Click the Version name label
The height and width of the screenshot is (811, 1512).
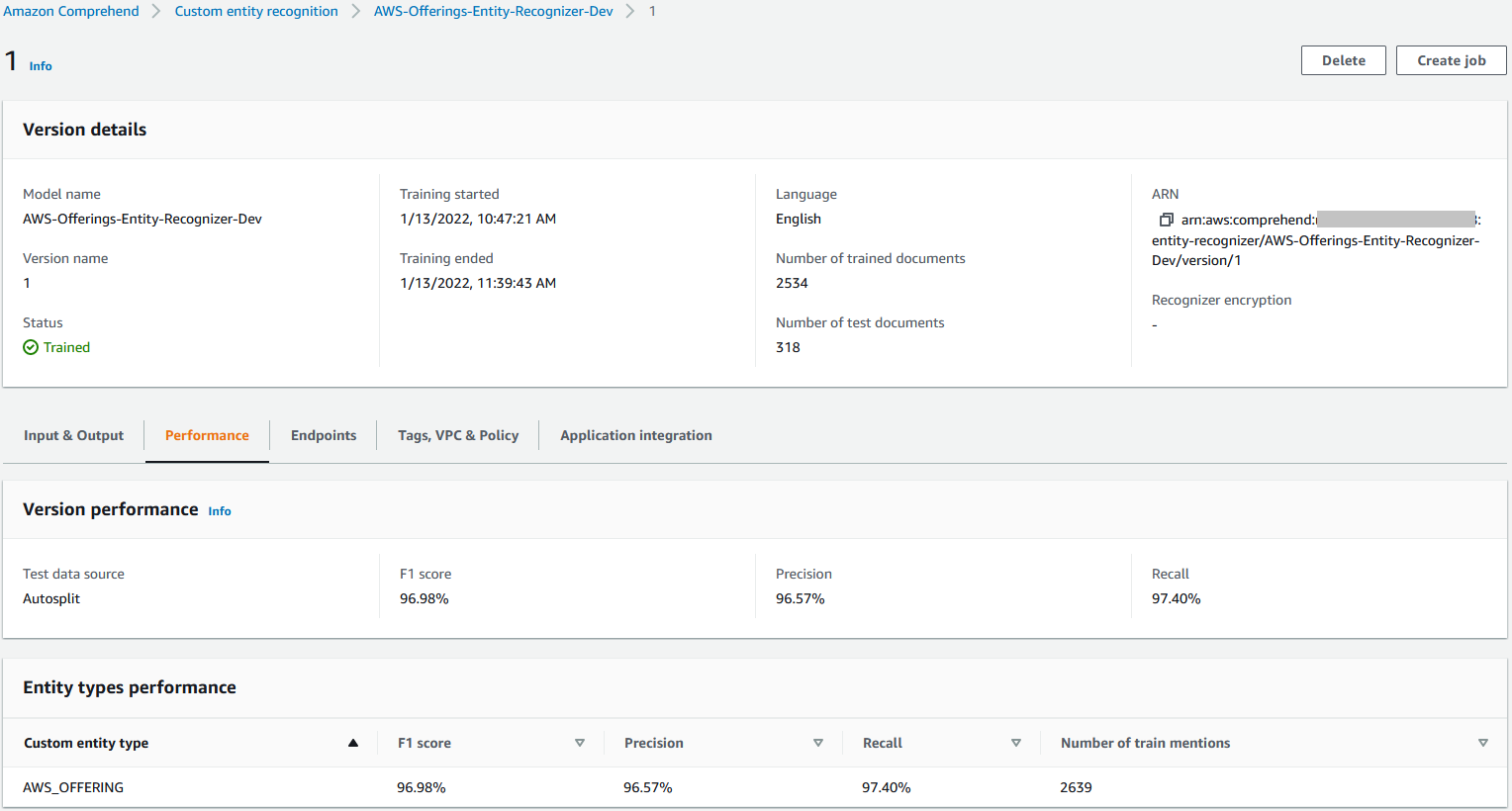(x=65, y=258)
